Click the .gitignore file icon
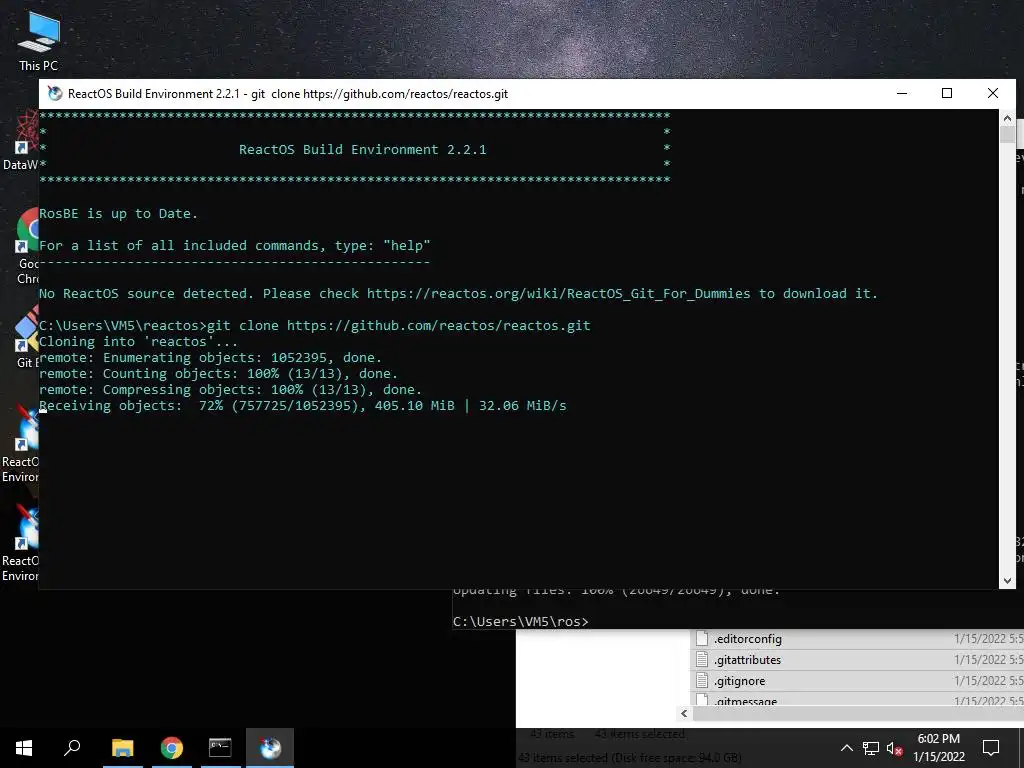This screenshot has height=768, width=1024. click(702, 680)
